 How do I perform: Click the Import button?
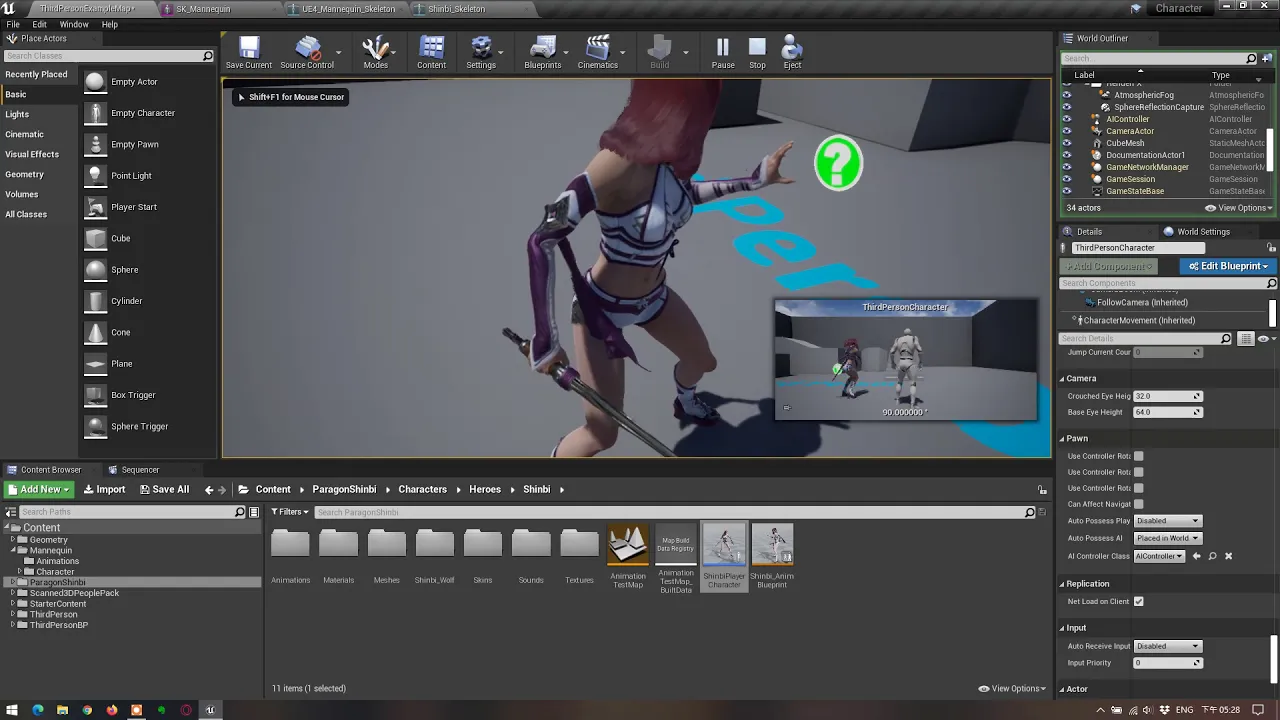(104, 489)
